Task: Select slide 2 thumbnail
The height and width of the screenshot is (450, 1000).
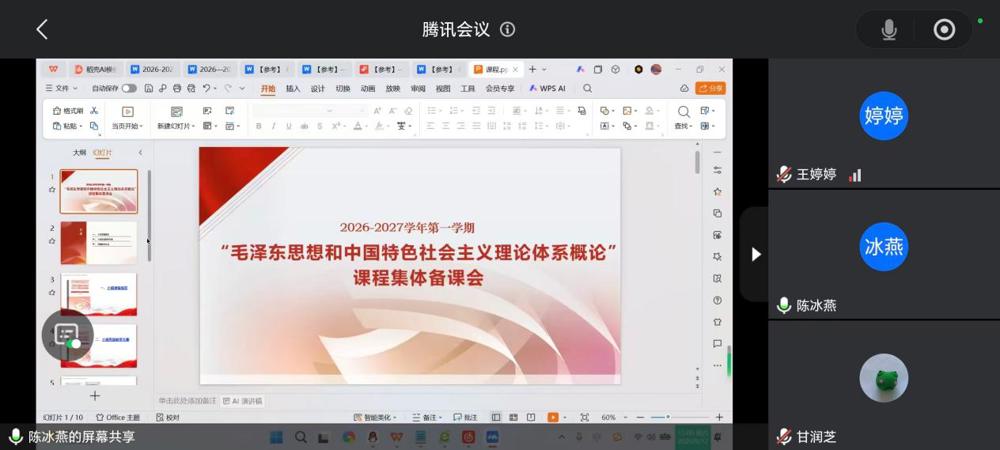Action: point(99,243)
